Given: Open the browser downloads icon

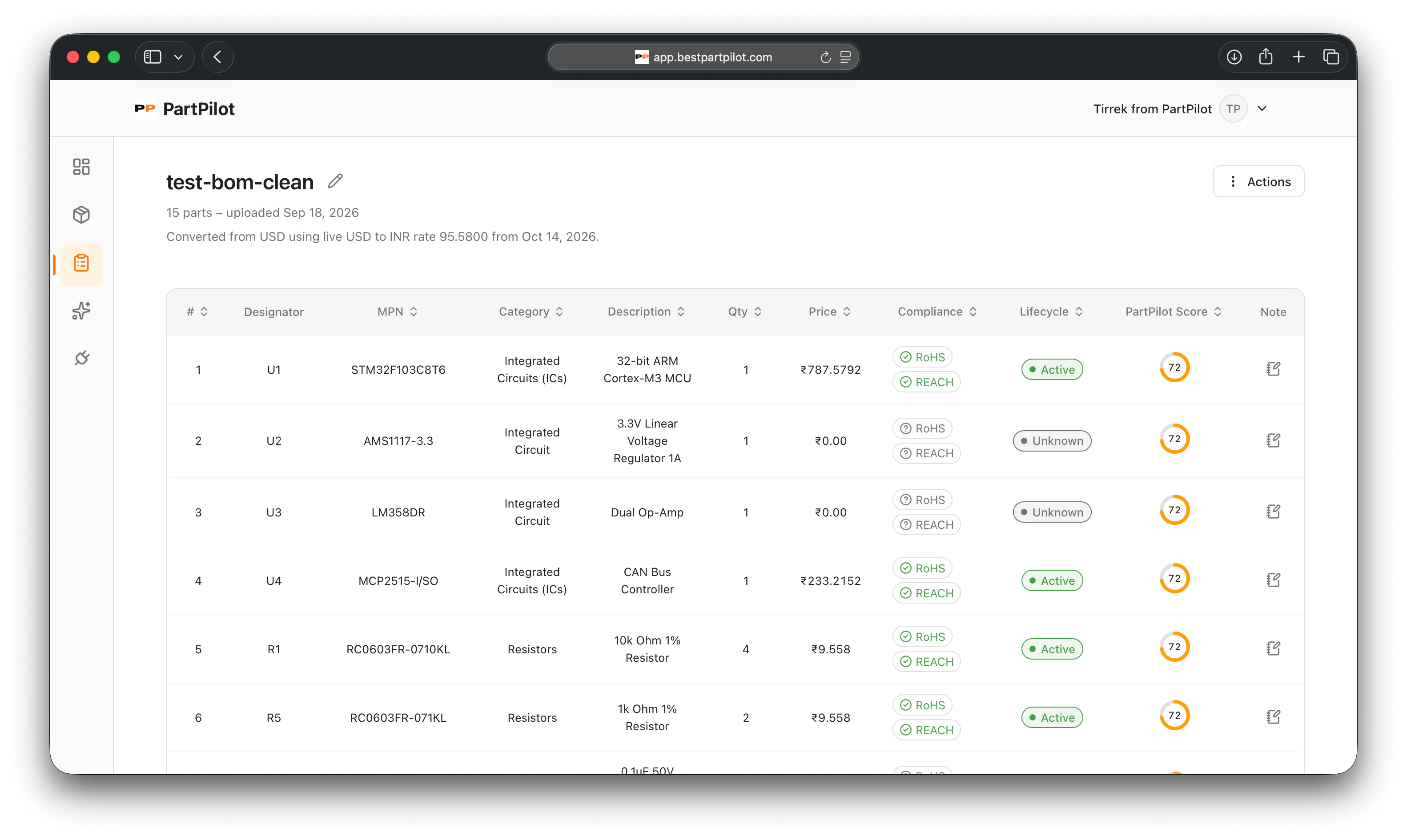Looking at the screenshot, I should (1234, 57).
